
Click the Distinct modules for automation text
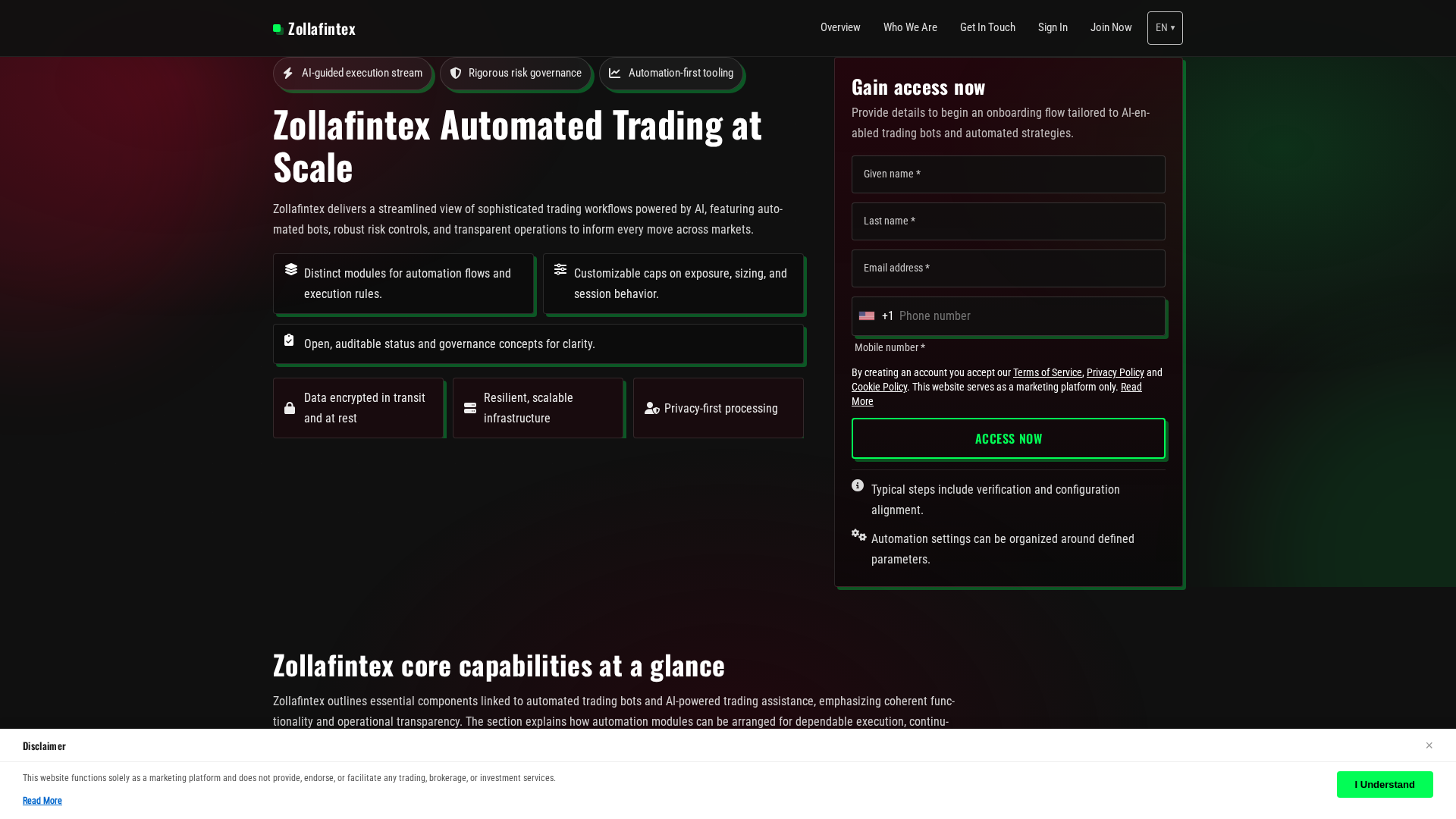[407, 284]
